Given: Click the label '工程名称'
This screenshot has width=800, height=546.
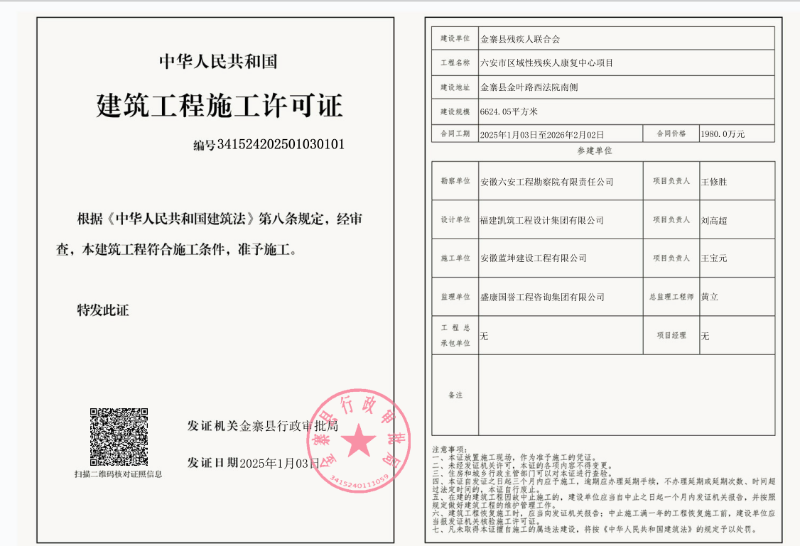Looking at the screenshot, I should 455,63.
